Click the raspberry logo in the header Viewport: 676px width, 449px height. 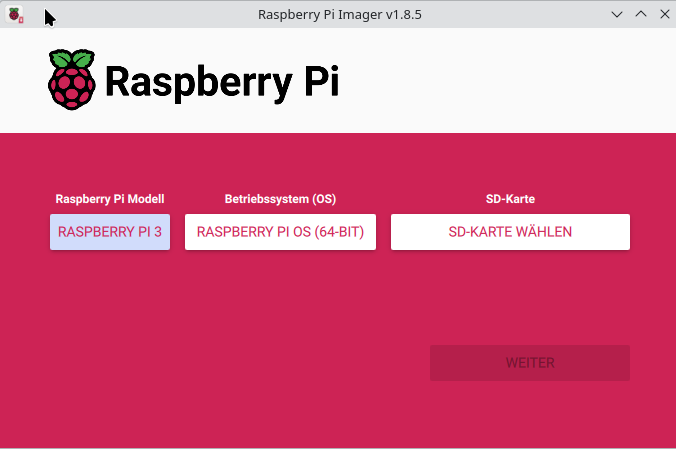(x=71, y=80)
